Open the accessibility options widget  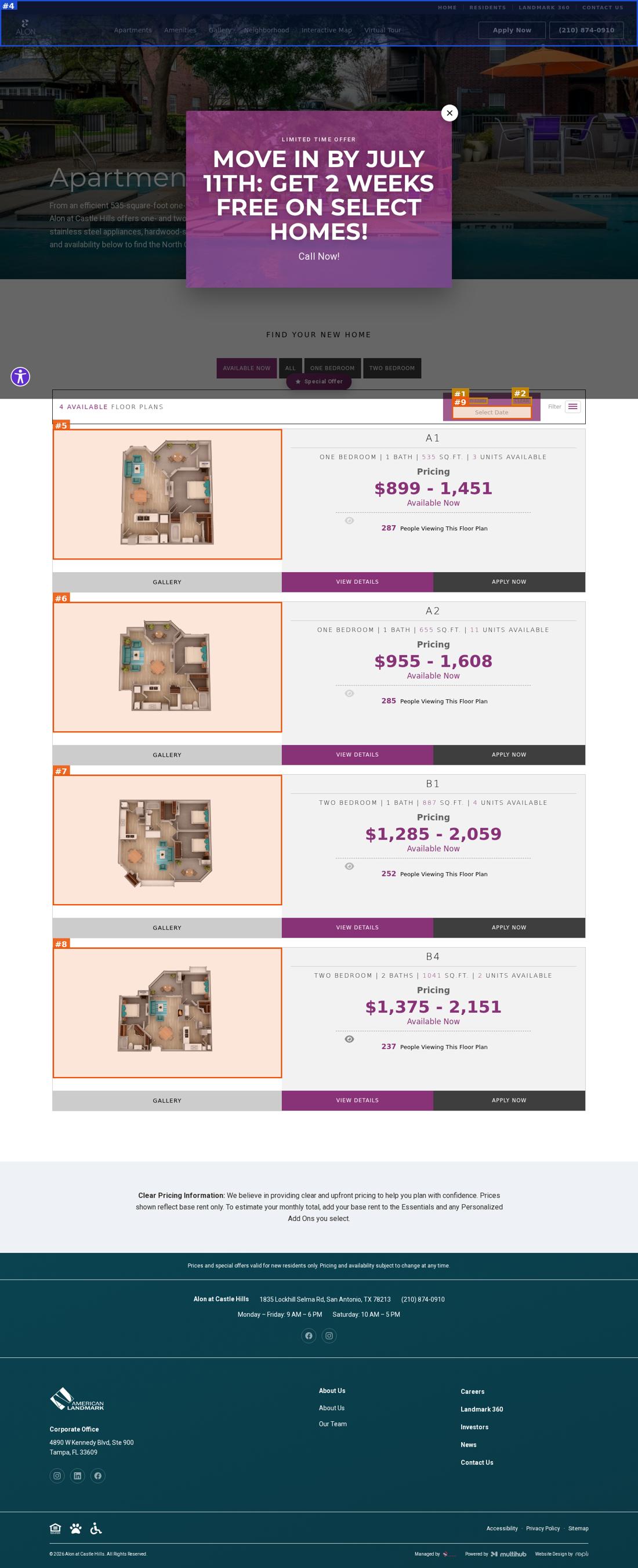pos(20,377)
